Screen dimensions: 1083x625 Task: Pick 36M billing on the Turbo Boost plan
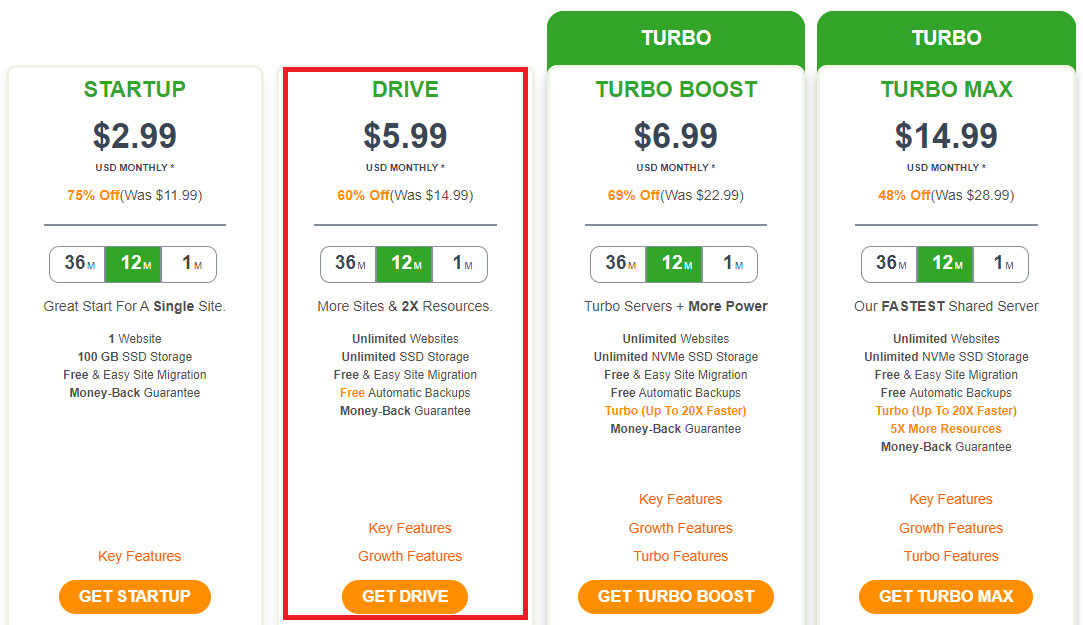click(x=618, y=264)
